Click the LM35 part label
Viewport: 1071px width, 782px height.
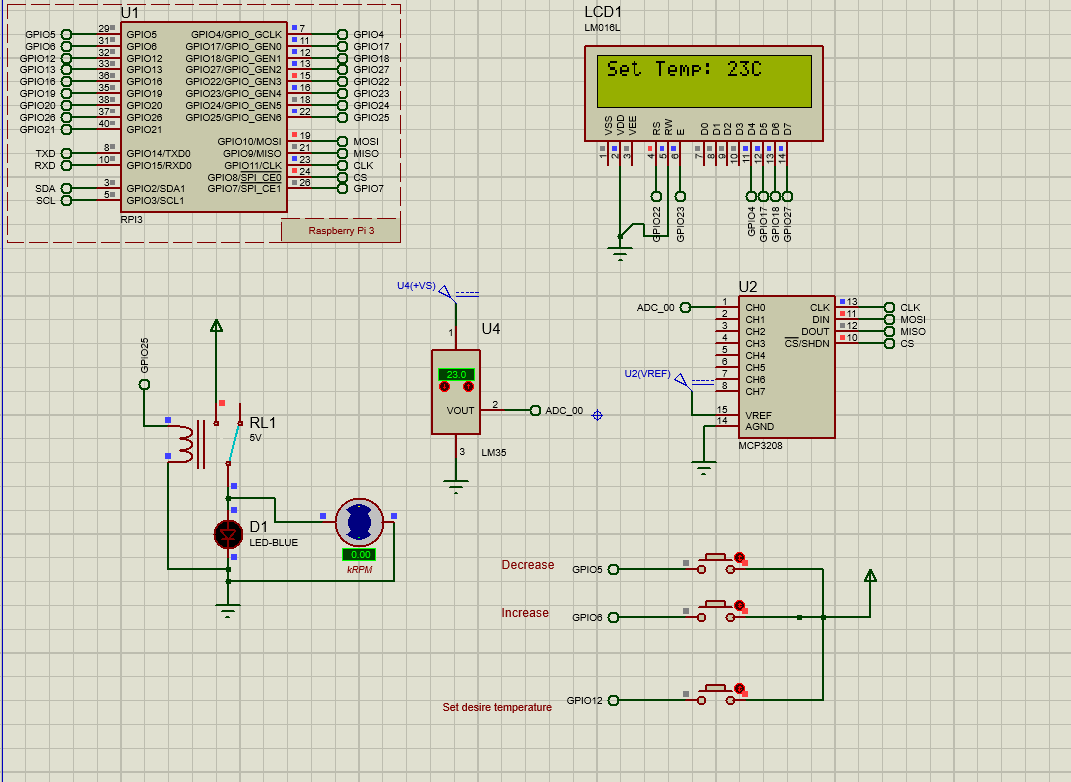tap(494, 452)
